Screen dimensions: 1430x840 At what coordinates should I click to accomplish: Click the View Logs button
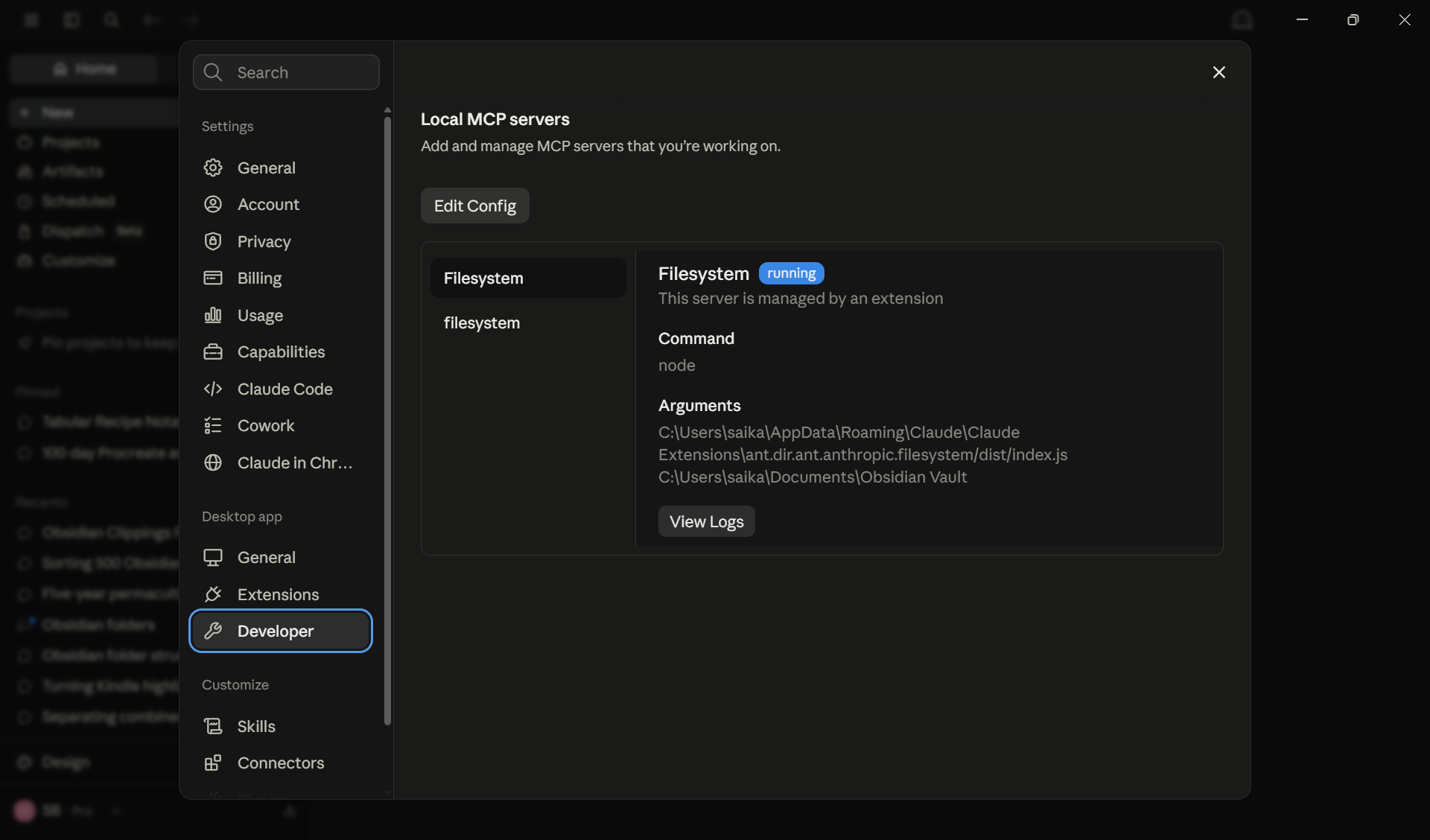tap(707, 521)
